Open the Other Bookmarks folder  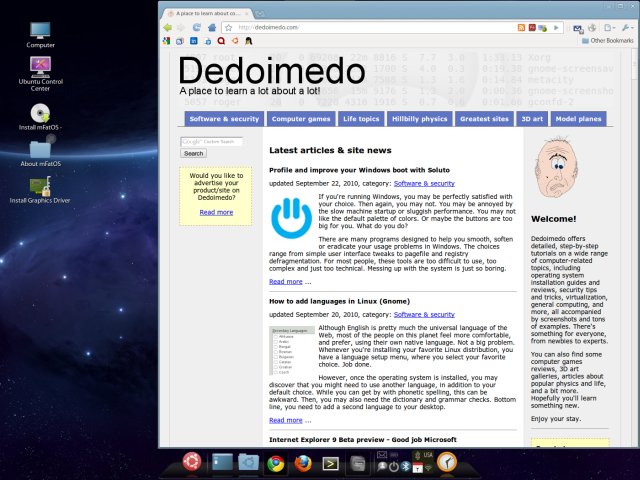coord(609,41)
